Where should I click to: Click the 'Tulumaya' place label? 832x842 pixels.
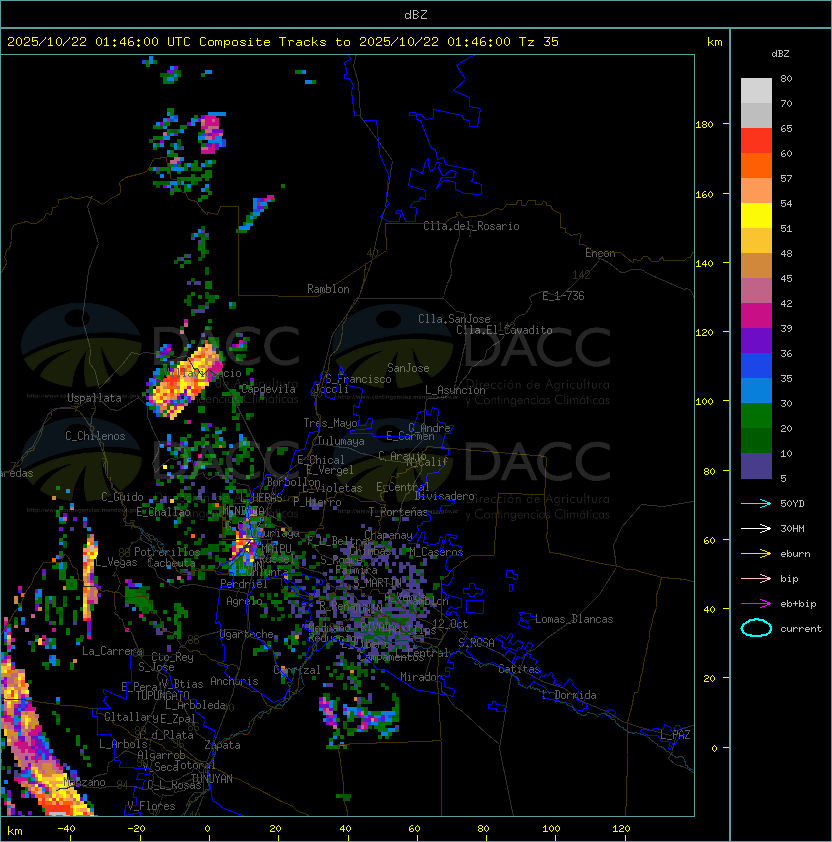[341, 441]
